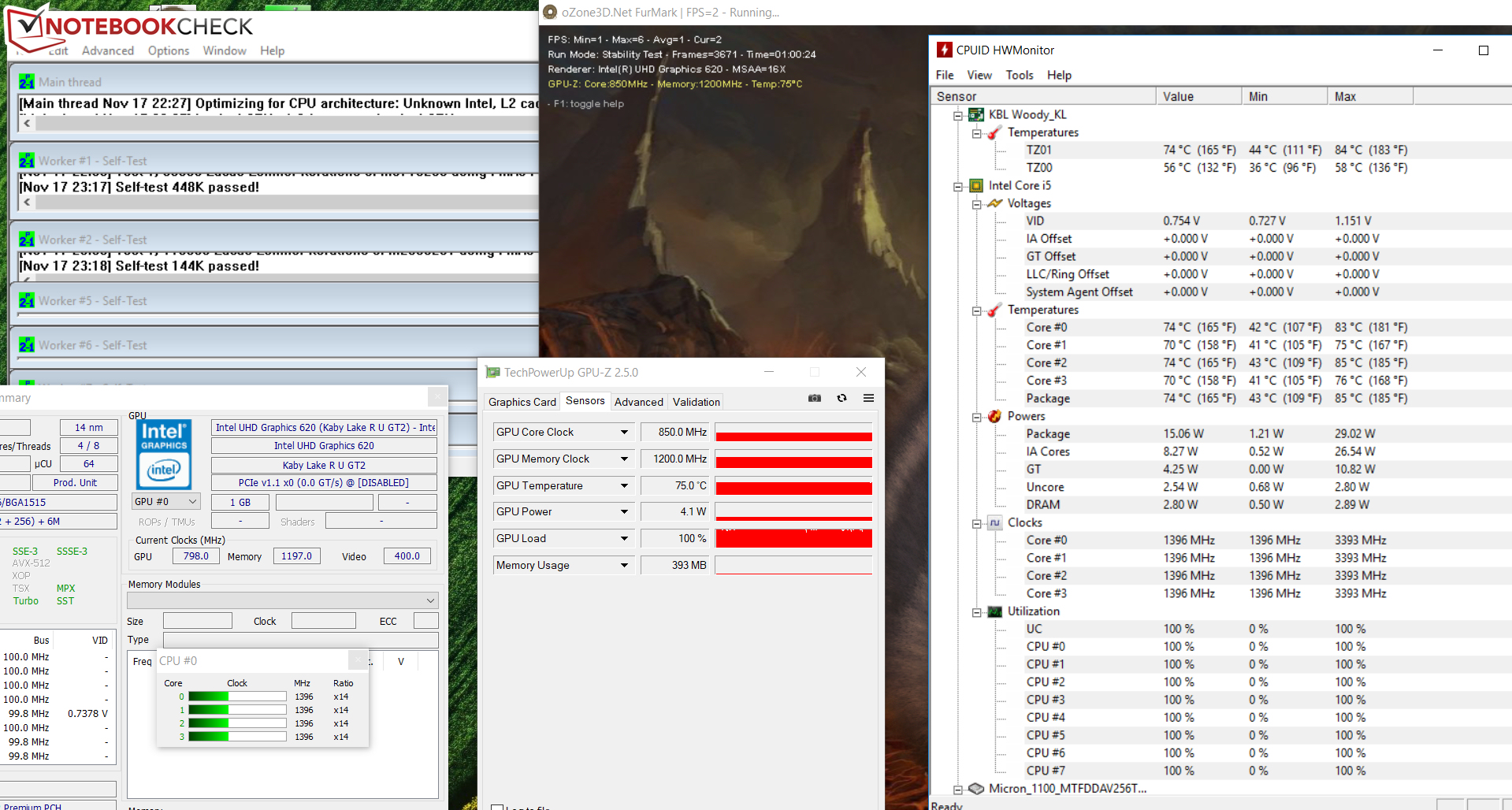Screen dimensions: 1512x810
Task: Open the Tools menu in HWMonitor
Action: pyautogui.click(x=1020, y=75)
